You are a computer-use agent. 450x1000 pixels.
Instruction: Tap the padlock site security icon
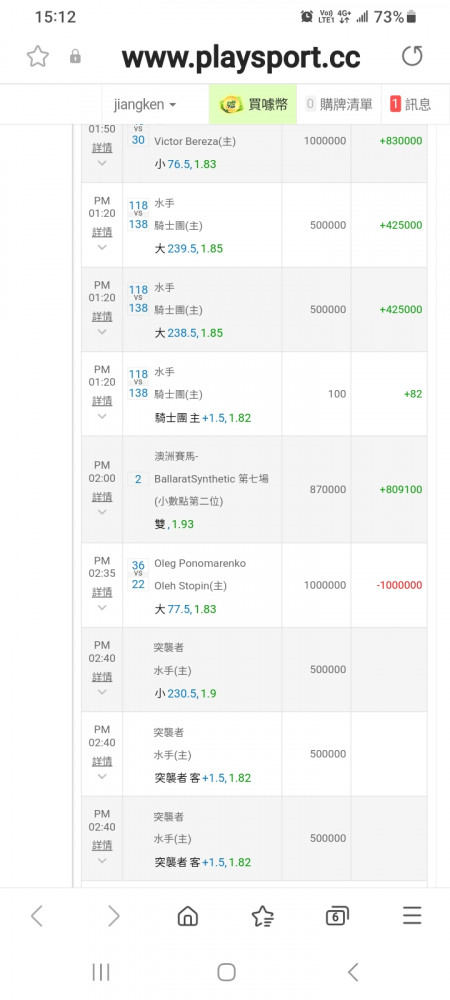(x=75, y=57)
